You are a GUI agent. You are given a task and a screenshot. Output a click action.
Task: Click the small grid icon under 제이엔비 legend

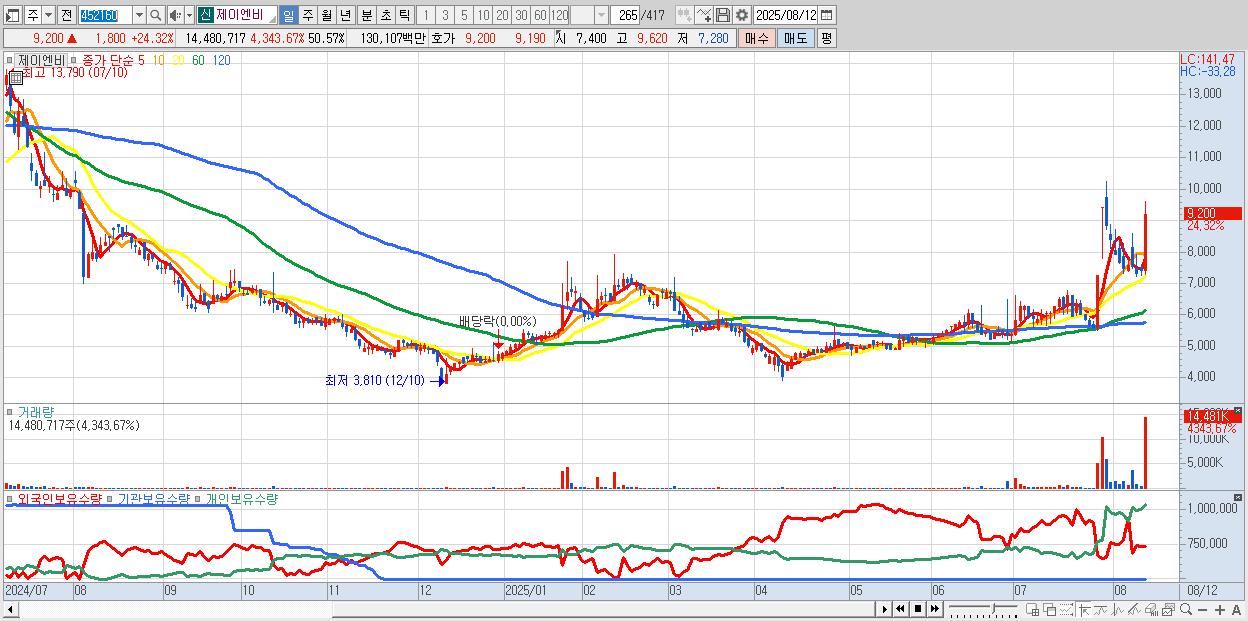[16, 79]
